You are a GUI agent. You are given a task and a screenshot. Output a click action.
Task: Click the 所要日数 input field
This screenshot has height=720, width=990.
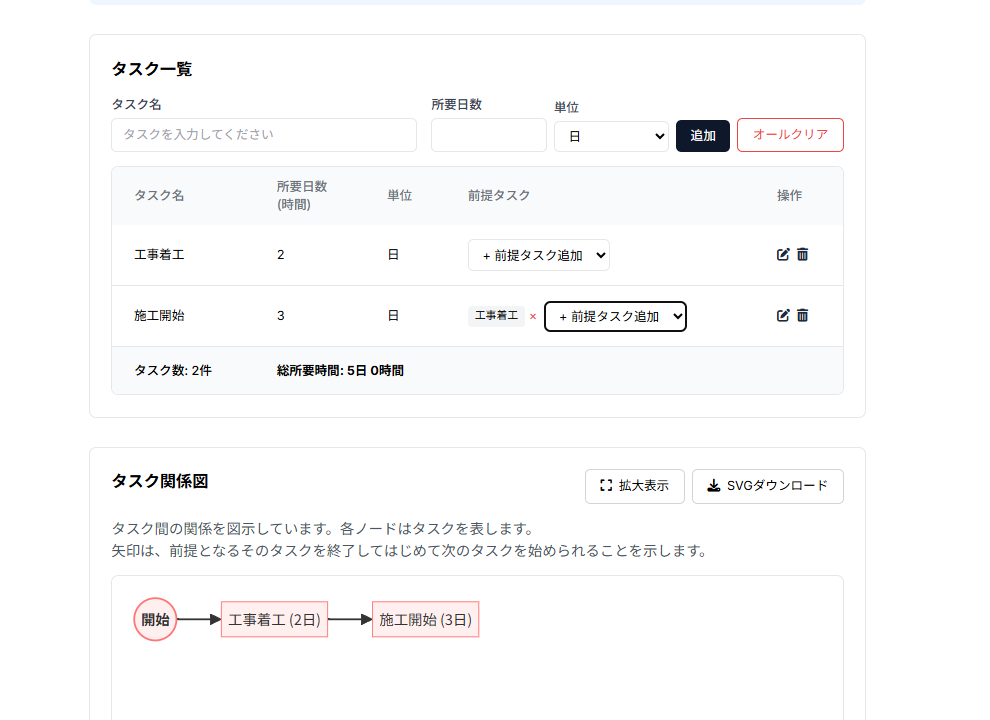point(488,135)
